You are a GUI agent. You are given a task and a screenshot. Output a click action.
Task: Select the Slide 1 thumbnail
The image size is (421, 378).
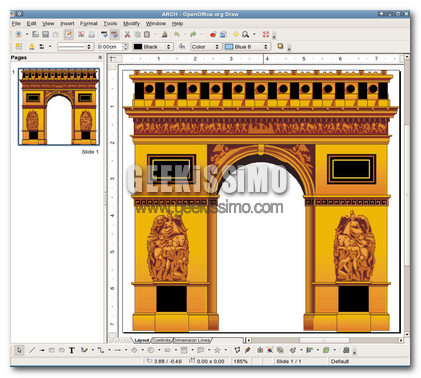[x=59, y=107]
